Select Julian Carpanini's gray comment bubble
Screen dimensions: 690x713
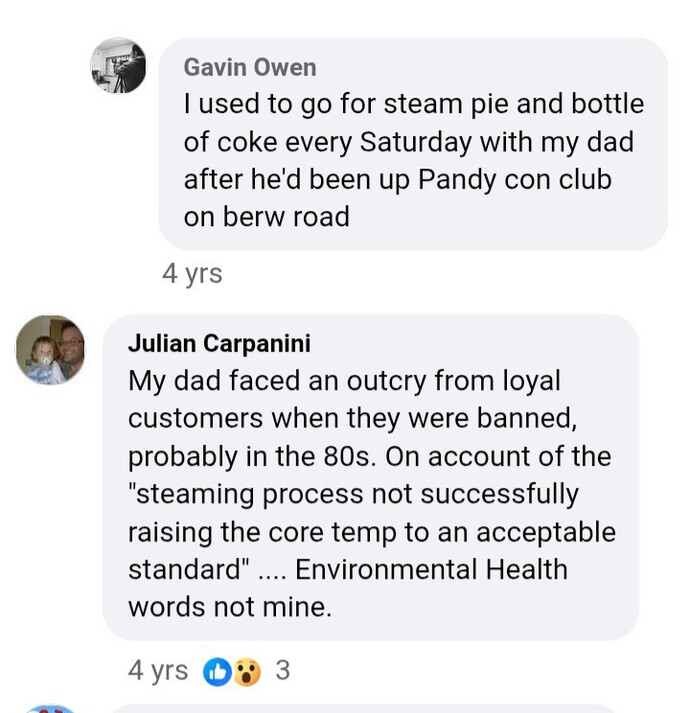(x=371, y=477)
